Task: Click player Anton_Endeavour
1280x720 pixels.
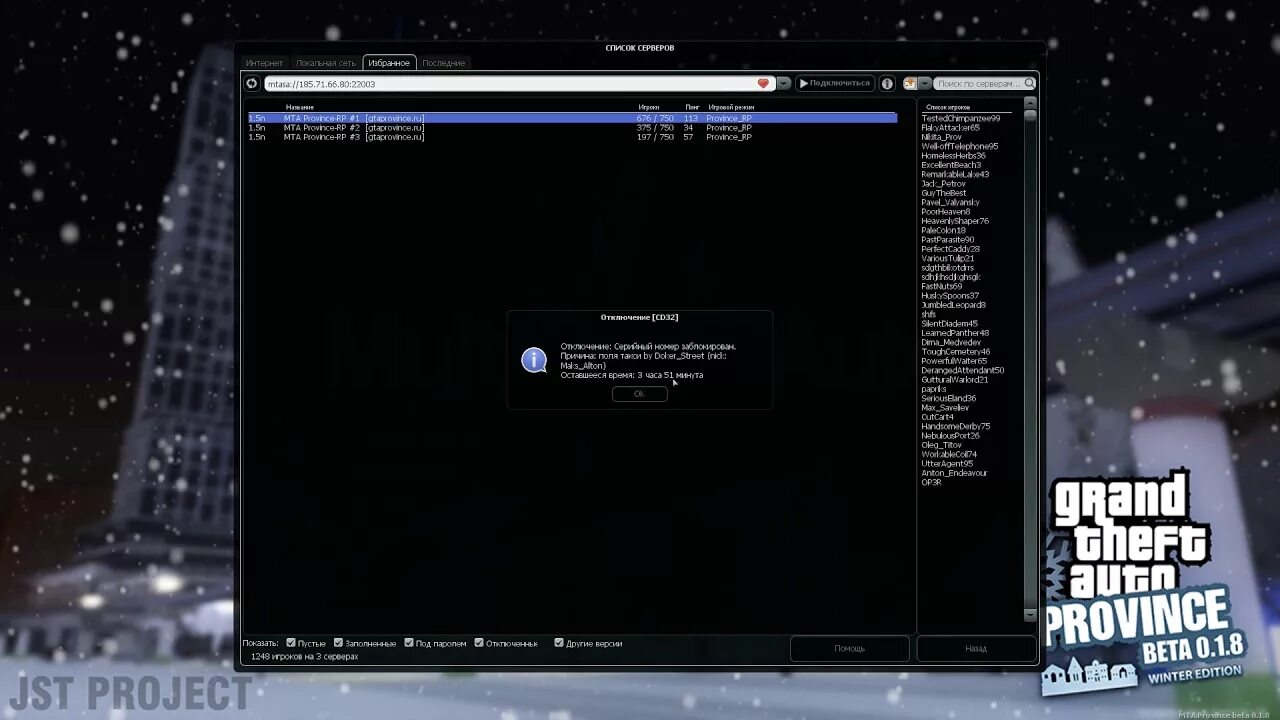Action: coord(954,473)
